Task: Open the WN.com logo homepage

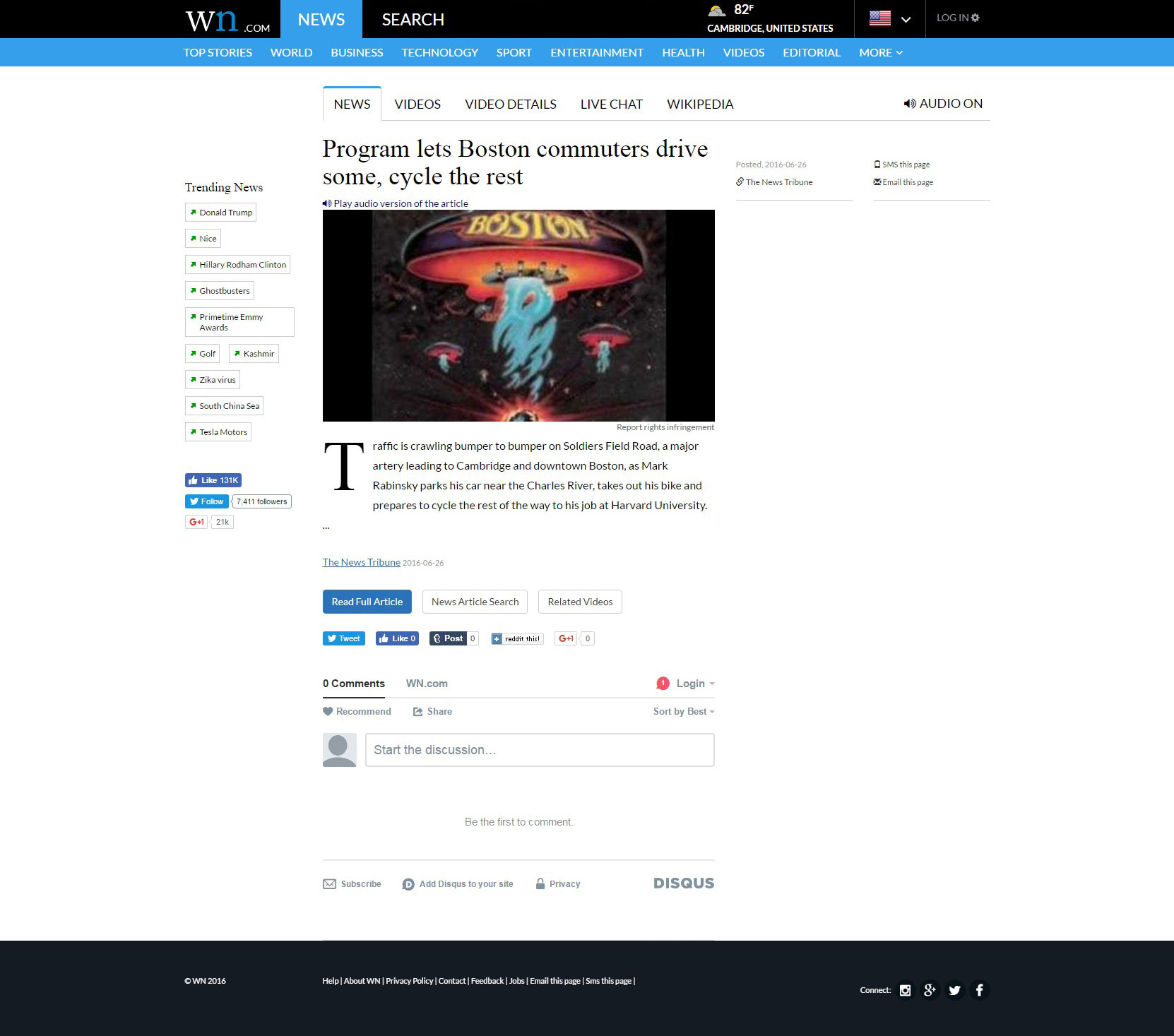Action: click(x=227, y=20)
